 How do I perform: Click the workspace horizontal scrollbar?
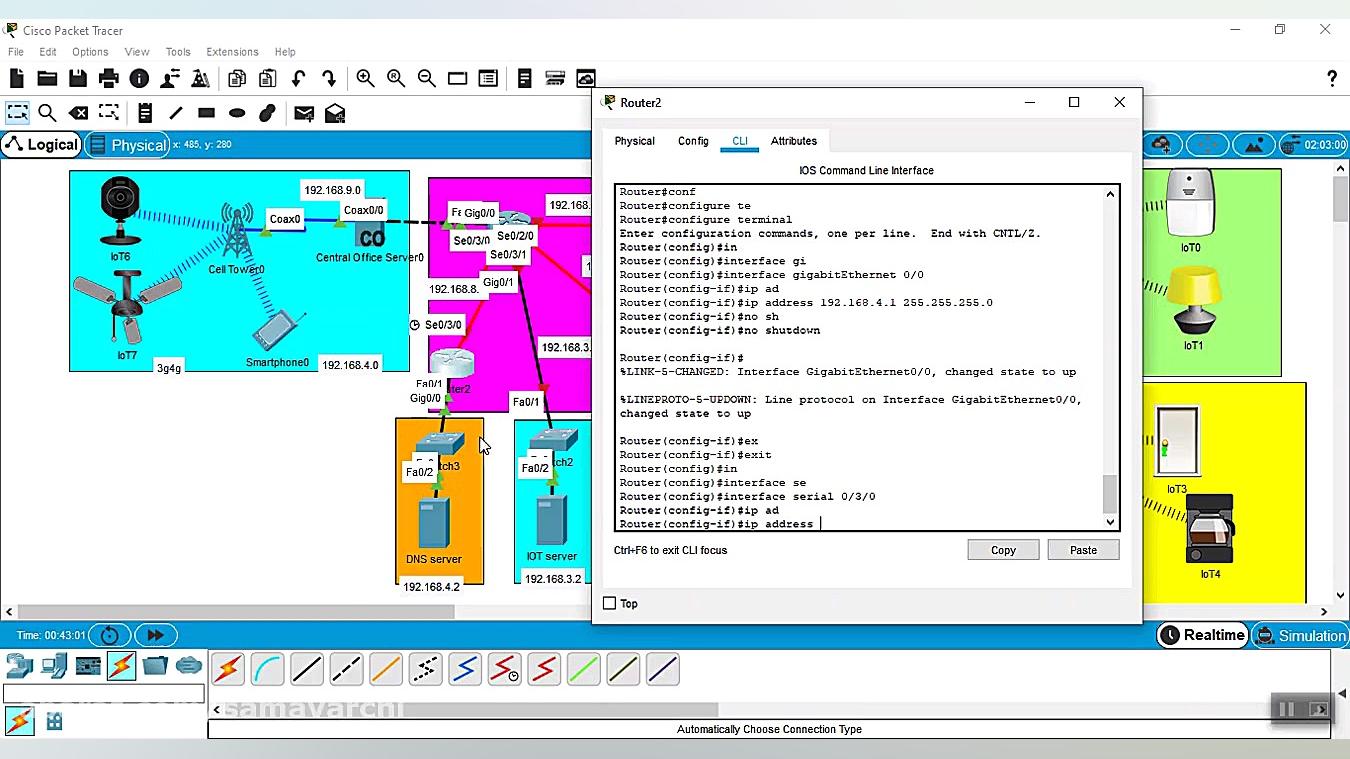point(237,611)
